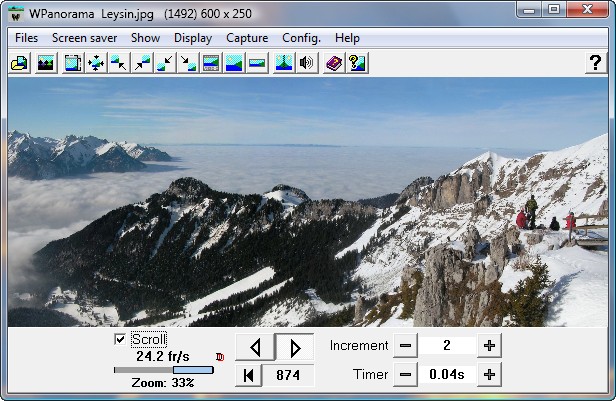Open the purple help book icon
This screenshot has height=401, width=616.
(334, 63)
